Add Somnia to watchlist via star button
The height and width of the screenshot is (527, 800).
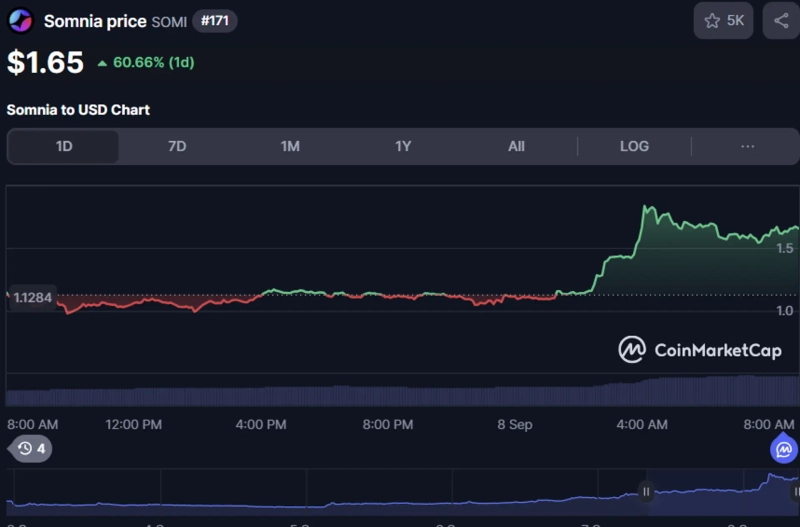click(x=724, y=20)
